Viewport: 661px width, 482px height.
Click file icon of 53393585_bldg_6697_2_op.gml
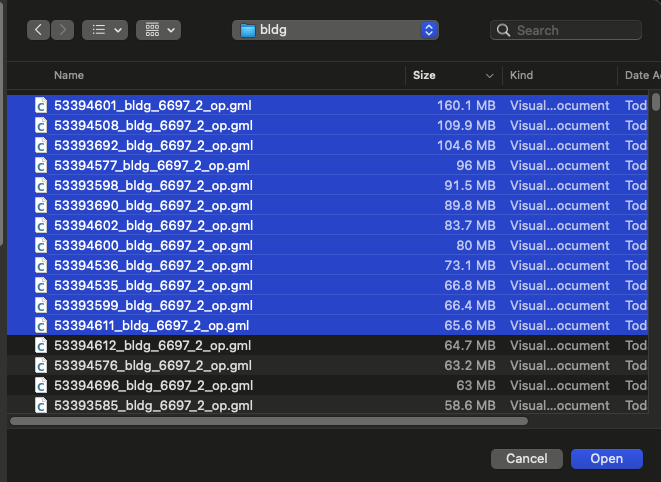(x=41, y=405)
